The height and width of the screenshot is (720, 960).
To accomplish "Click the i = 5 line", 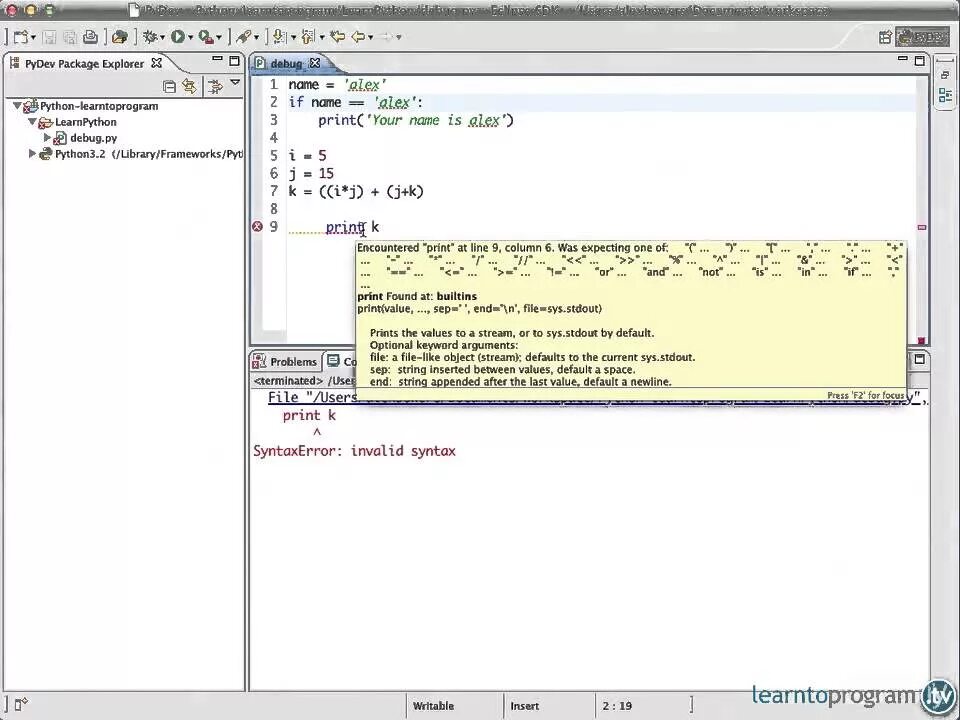I will click(x=307, y=156).
